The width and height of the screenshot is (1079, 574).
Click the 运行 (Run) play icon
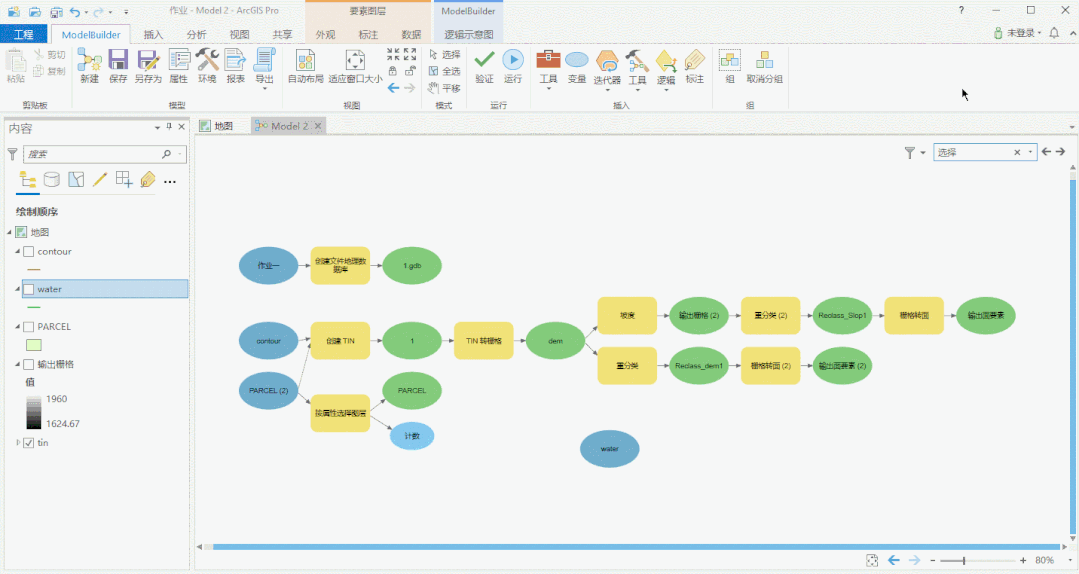513,60
